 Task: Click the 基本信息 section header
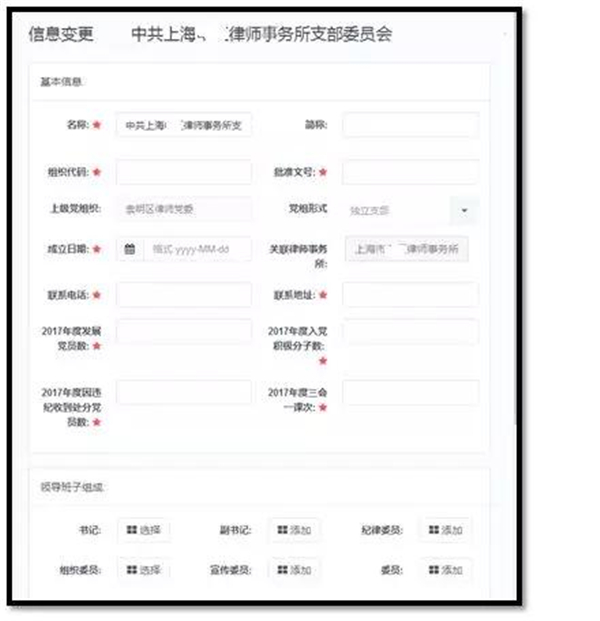tap(61, 82)
